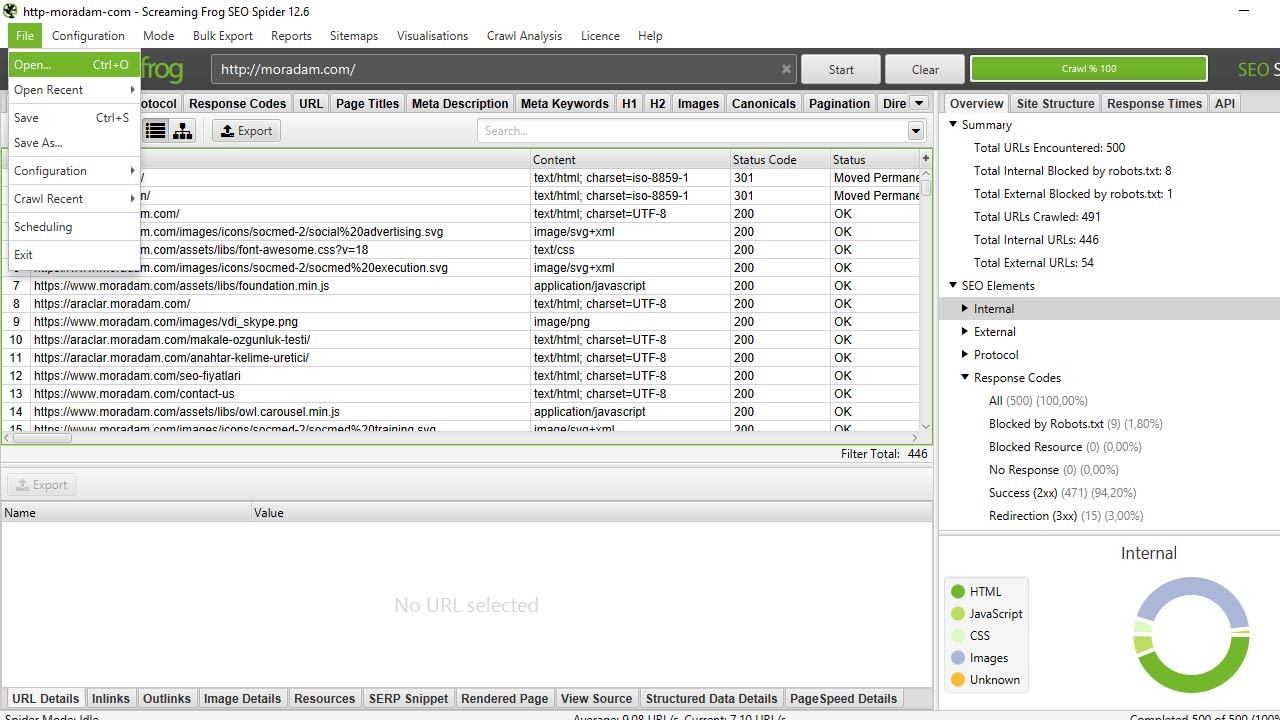1280x720 pixels.
Task: Open the search filter dropdown arrow
Action: pyautogui.click(x=916, y=131)
